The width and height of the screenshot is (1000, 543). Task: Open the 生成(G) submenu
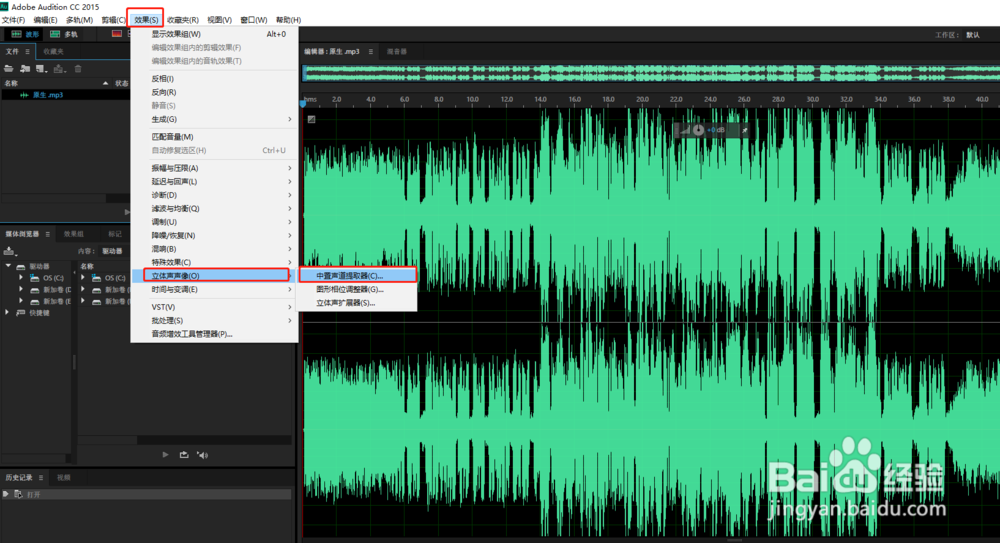[x=215, y=119]
